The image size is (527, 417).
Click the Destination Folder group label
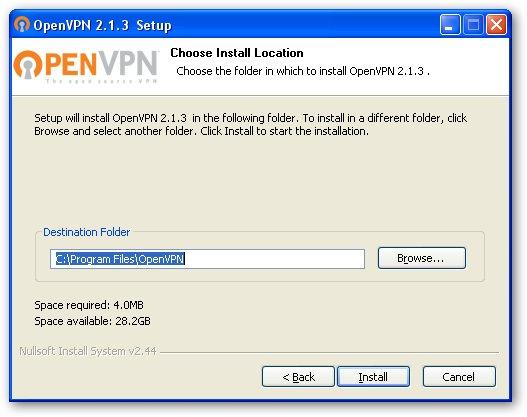tap(86, 232)
